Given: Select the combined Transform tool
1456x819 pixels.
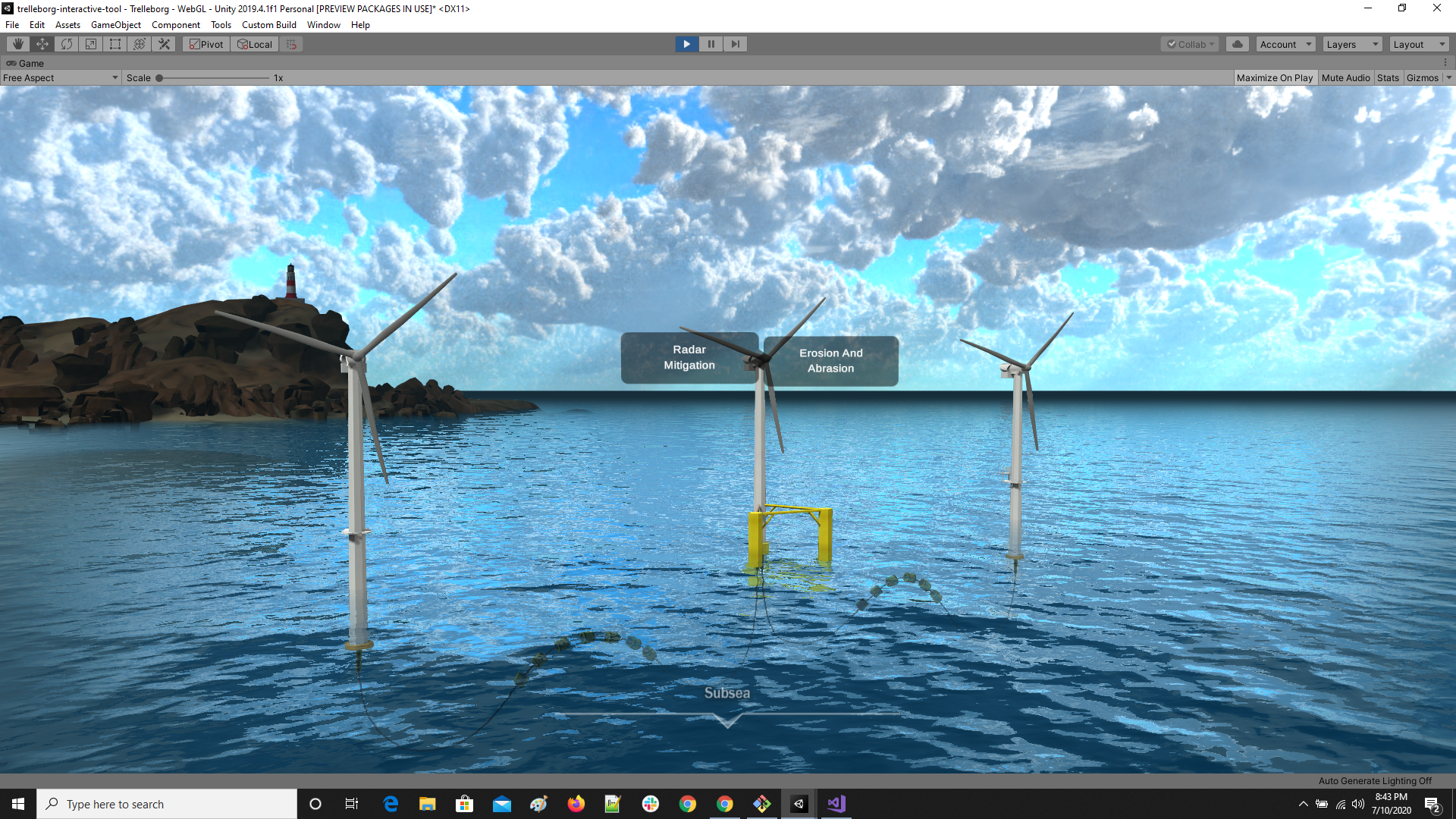Looking at the screenshot, I should tap(140, 44).
